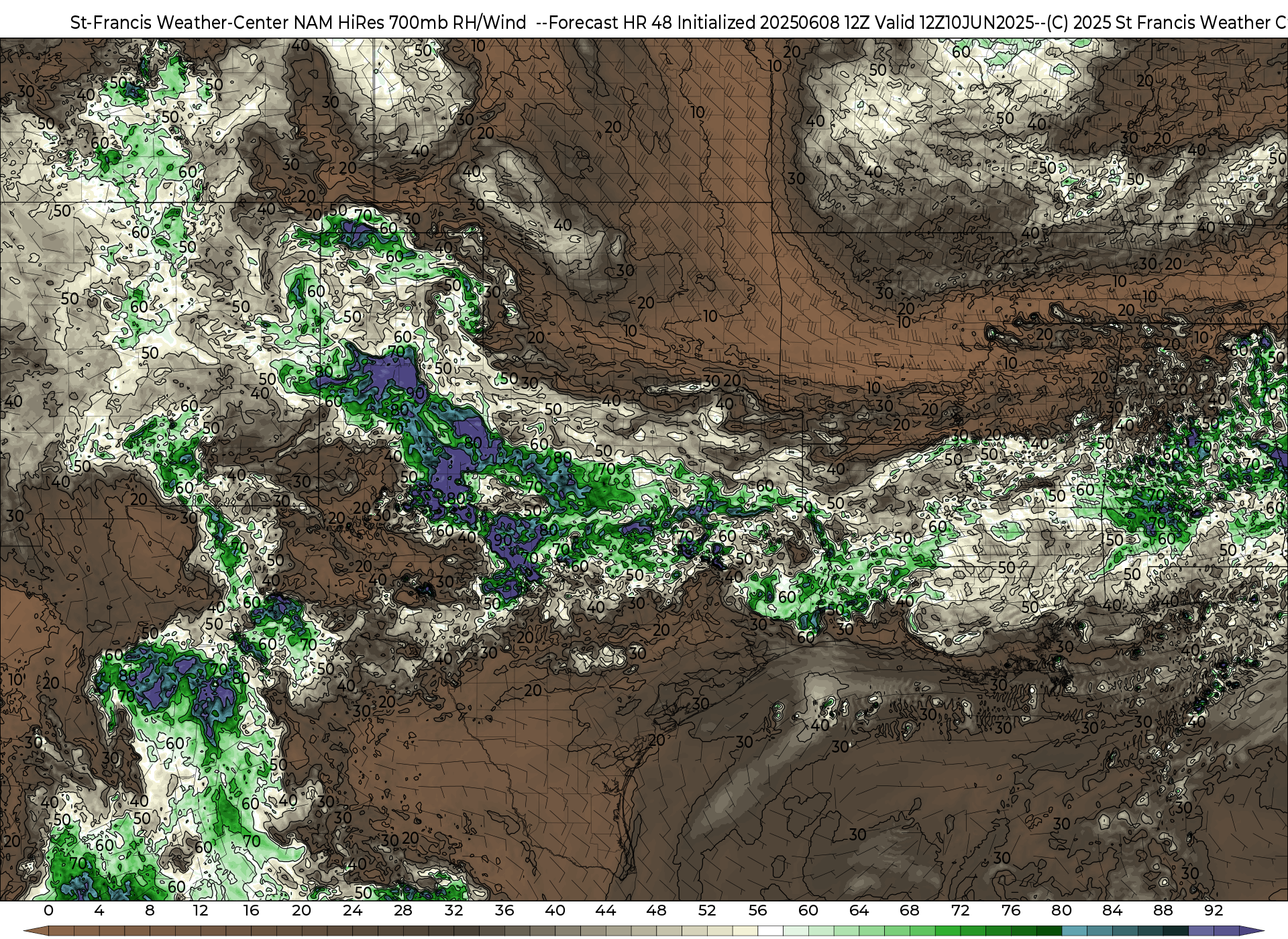This screenshot has width=1288, height=939.
Task: Click the colorbar tick label '52'
Action: [x=707, y=910]
